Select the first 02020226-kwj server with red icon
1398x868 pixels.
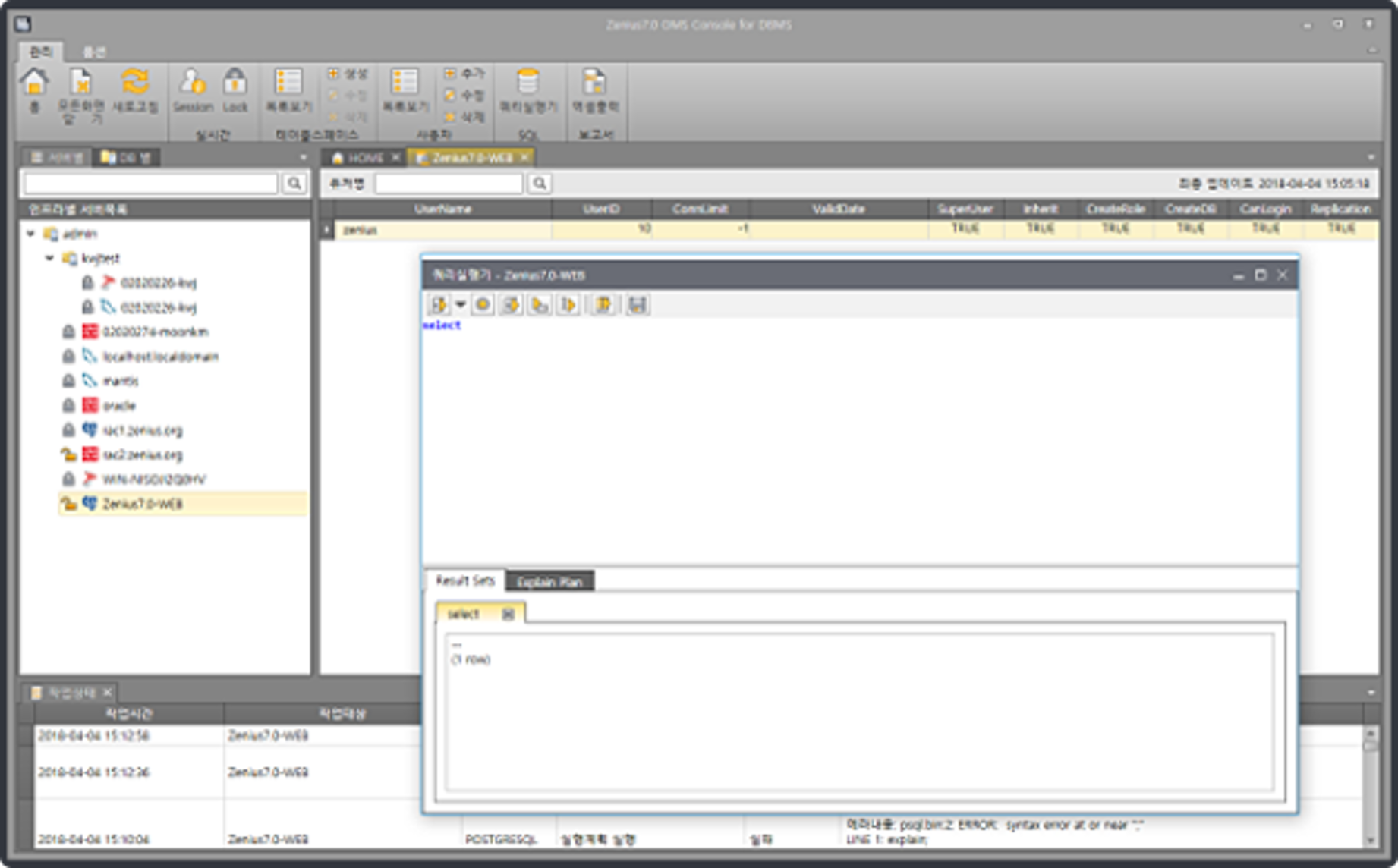coord(158,283)
